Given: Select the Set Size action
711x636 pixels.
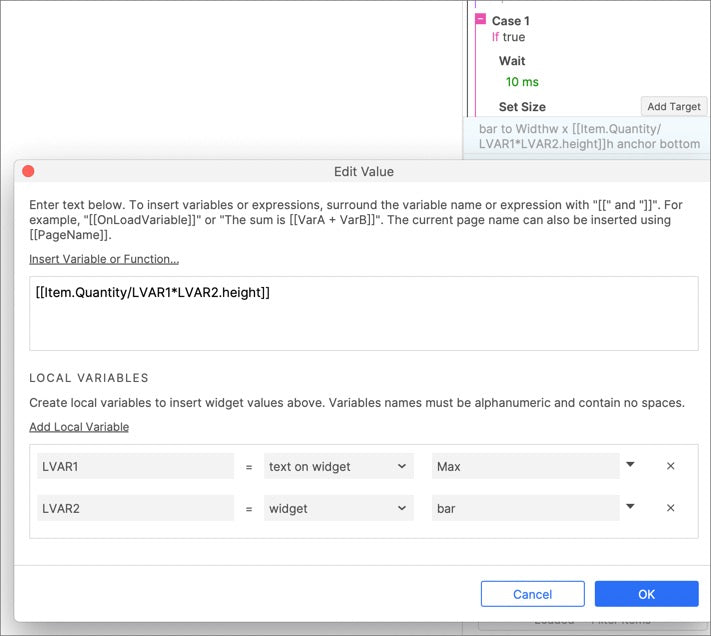Looking at the screenshot, I should pos(522,107).
